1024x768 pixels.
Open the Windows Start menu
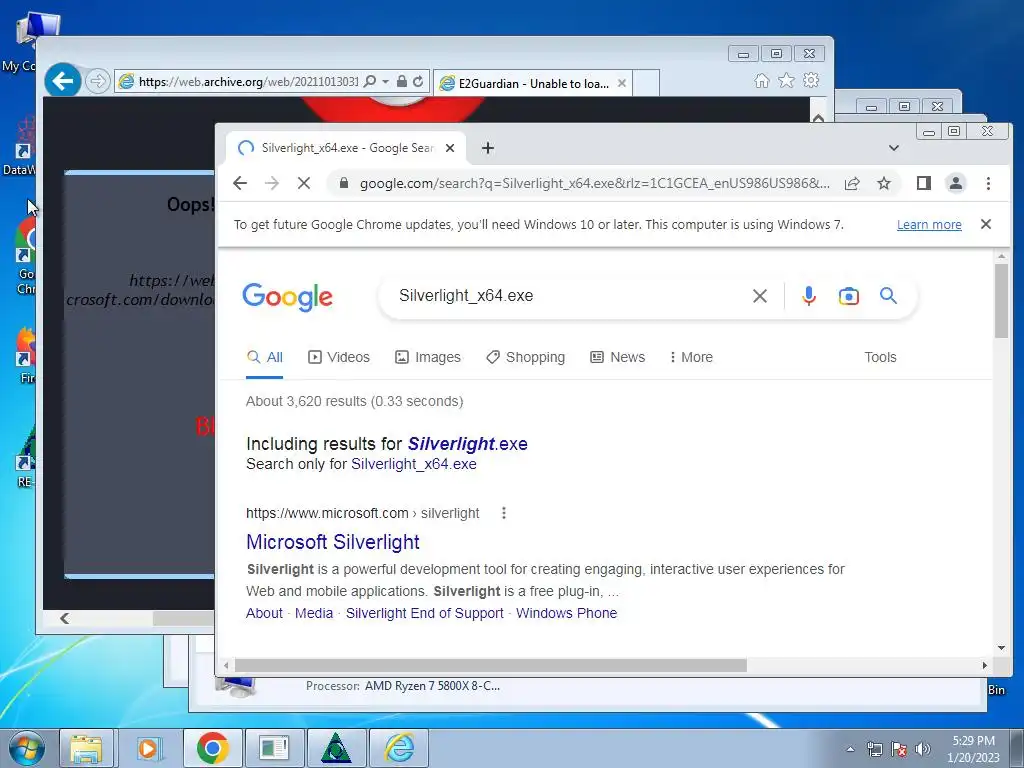coord(26,748)
